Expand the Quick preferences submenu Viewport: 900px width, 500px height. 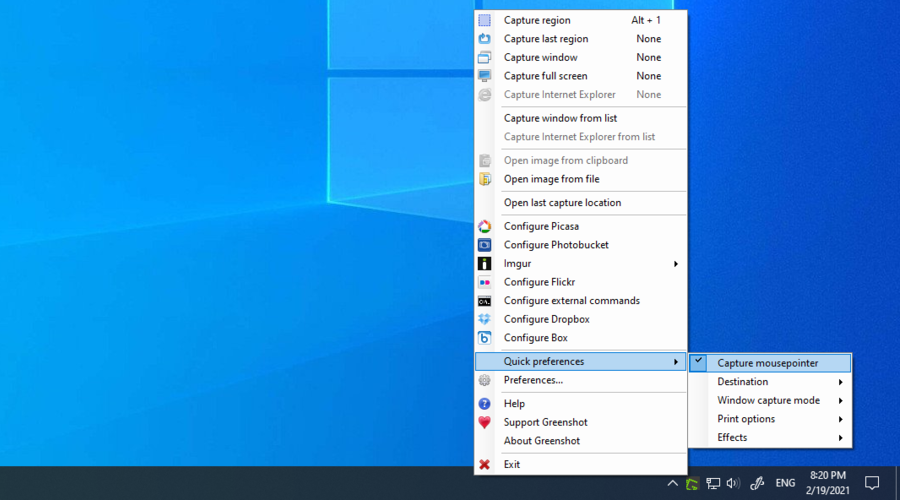(x=580, y=362)
